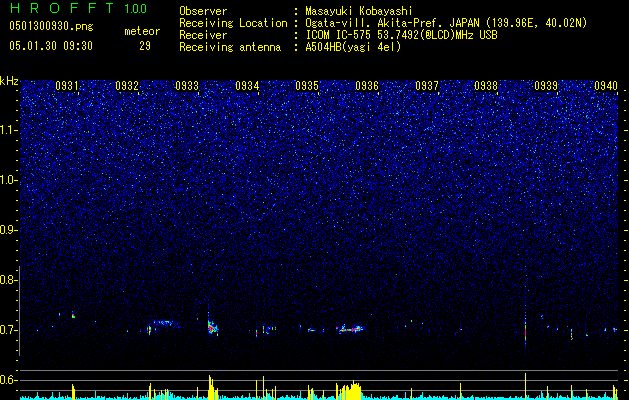The width and height of the screenshot is (629, 400).
Task: Click the Ogata-vill. Akita-Pref. JAPAN location text
Action: coord(444,23)
